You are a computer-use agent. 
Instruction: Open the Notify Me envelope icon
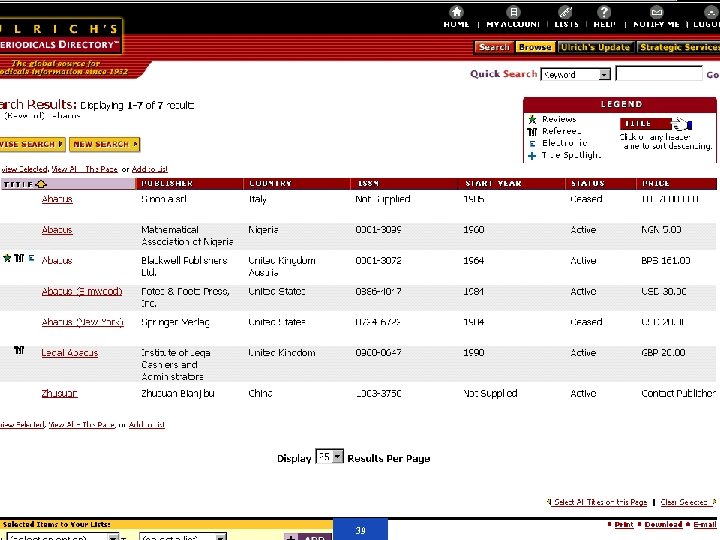click(657, 12)
